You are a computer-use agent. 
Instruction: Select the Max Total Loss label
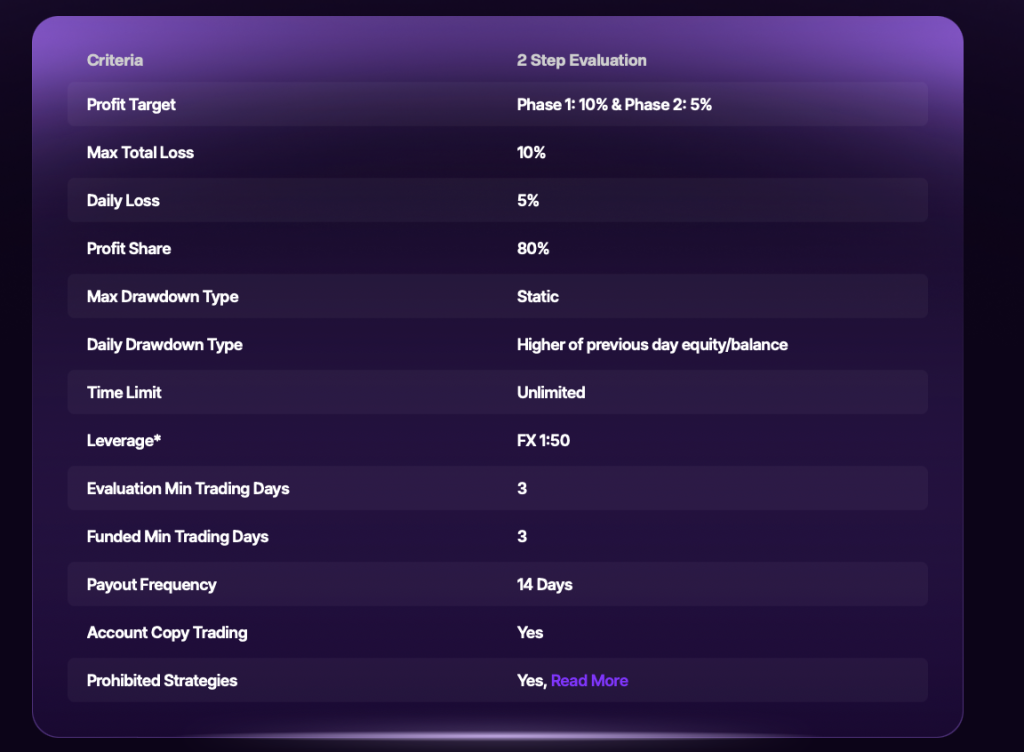pos(140,152)
